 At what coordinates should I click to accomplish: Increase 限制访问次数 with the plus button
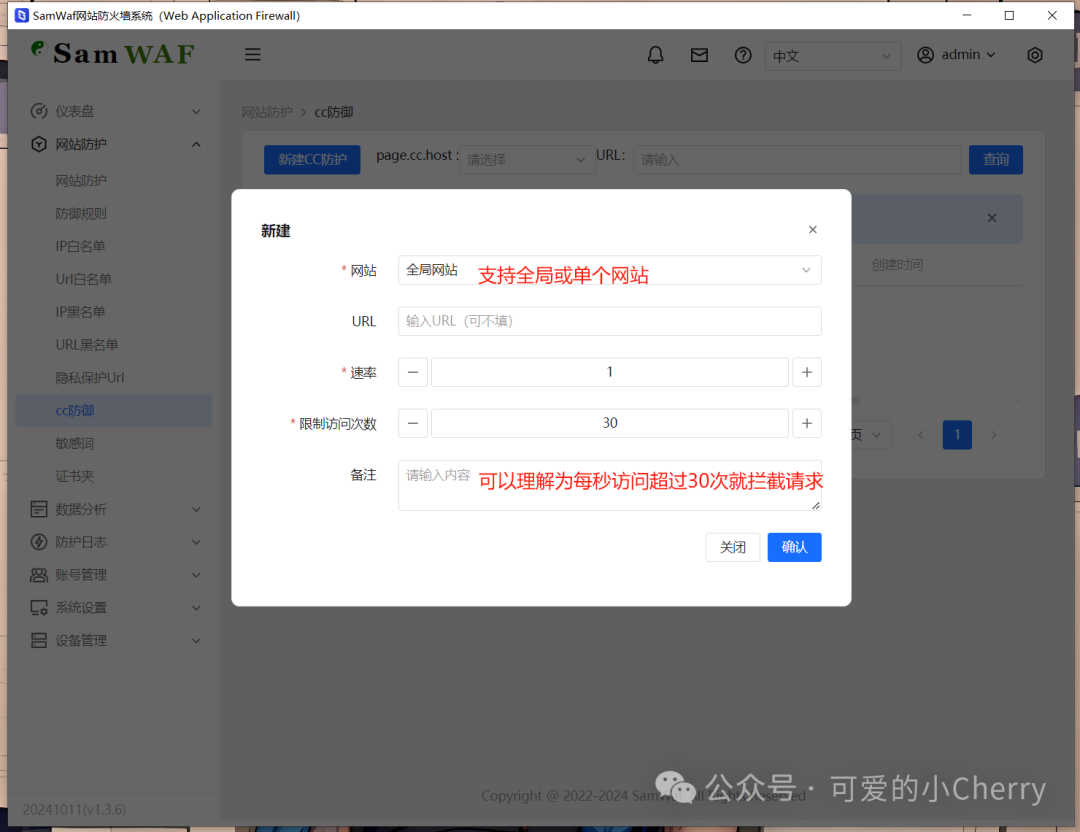807,423
